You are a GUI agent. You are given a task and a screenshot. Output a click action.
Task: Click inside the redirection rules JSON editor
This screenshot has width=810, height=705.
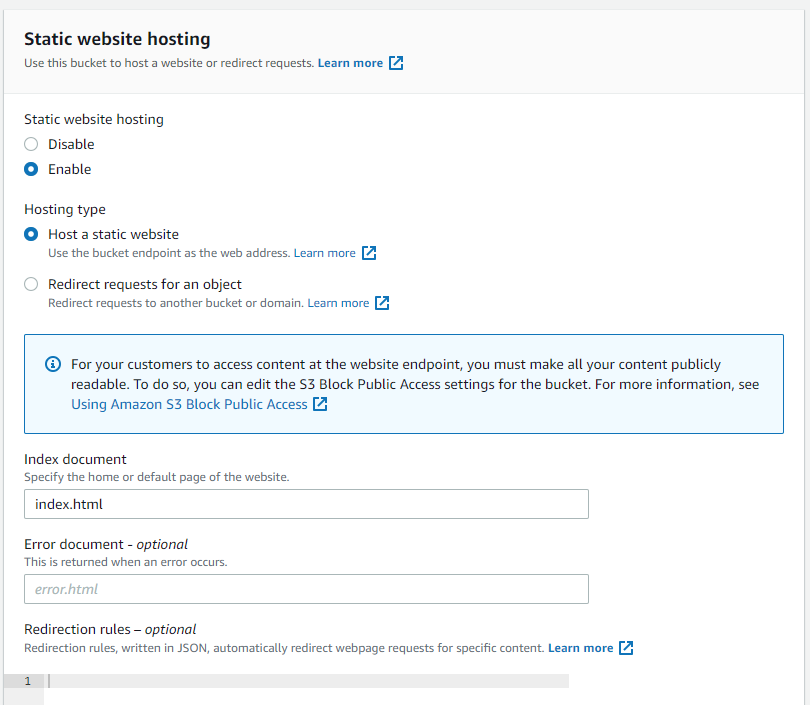click(300, 681)
